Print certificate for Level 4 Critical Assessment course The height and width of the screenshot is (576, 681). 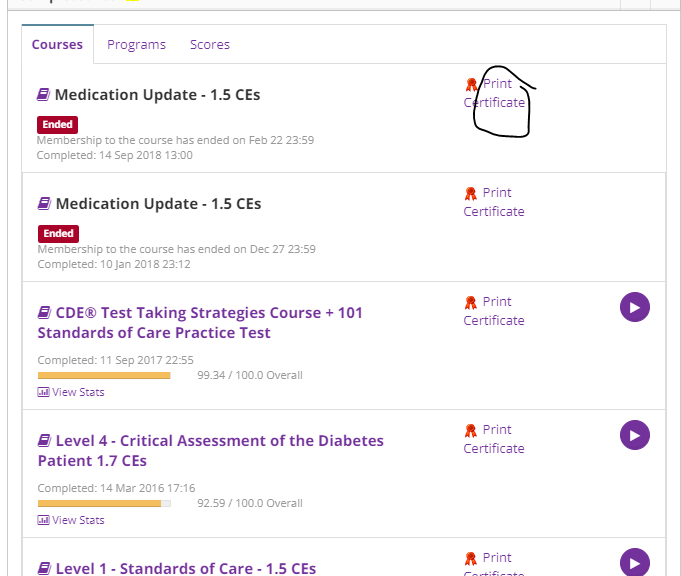tap(494, 439)
